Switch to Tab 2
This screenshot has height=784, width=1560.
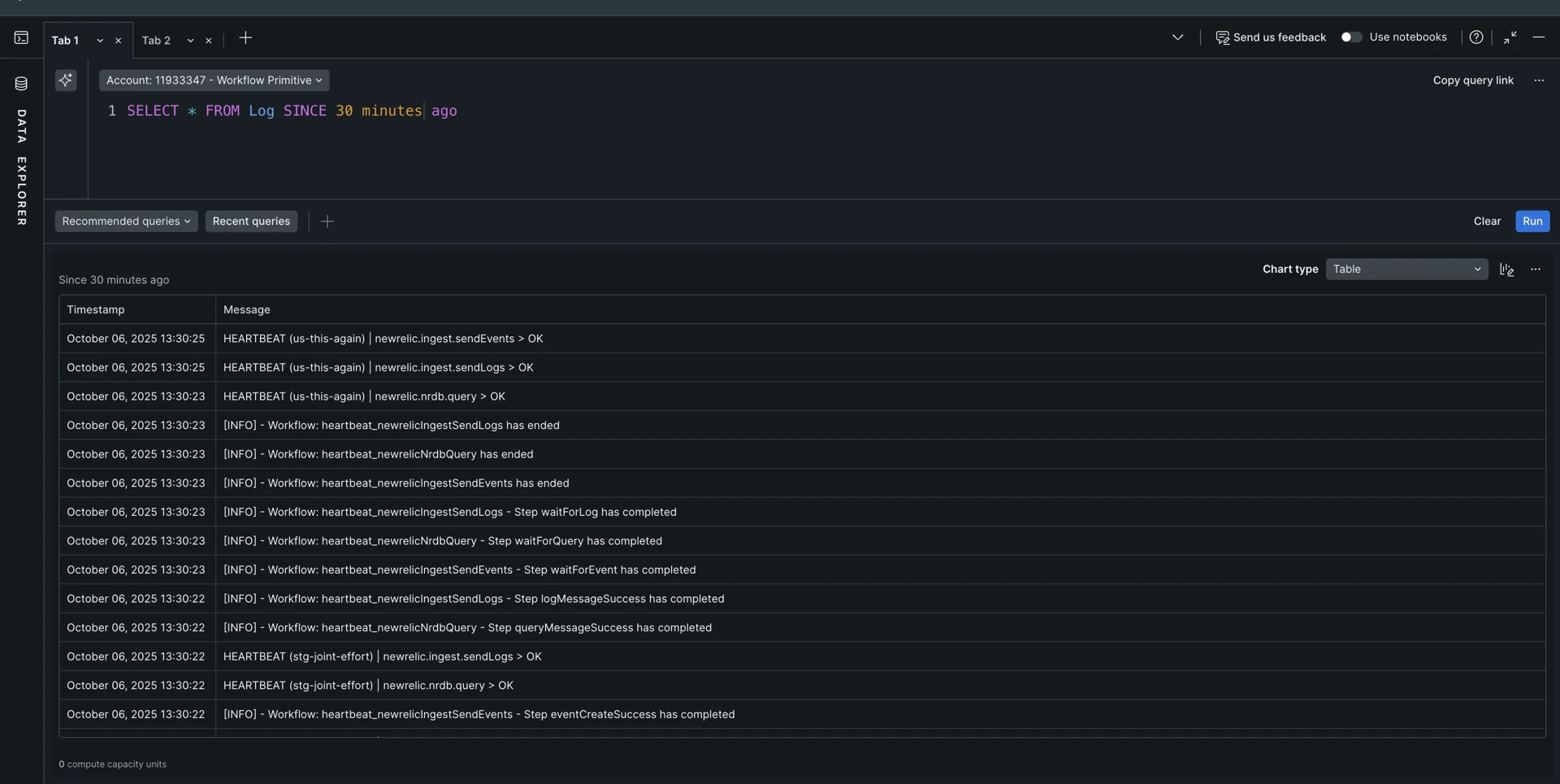pos(156,40)
